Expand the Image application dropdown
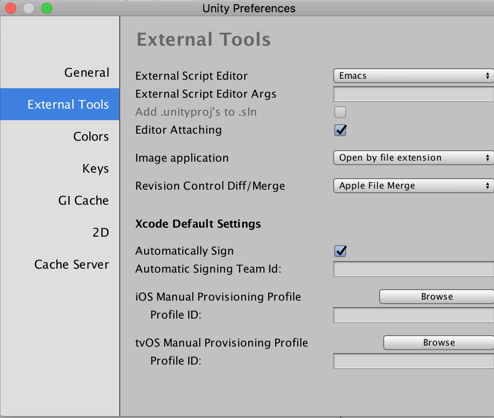The image size is (494, 418). [x=413, y=158]
